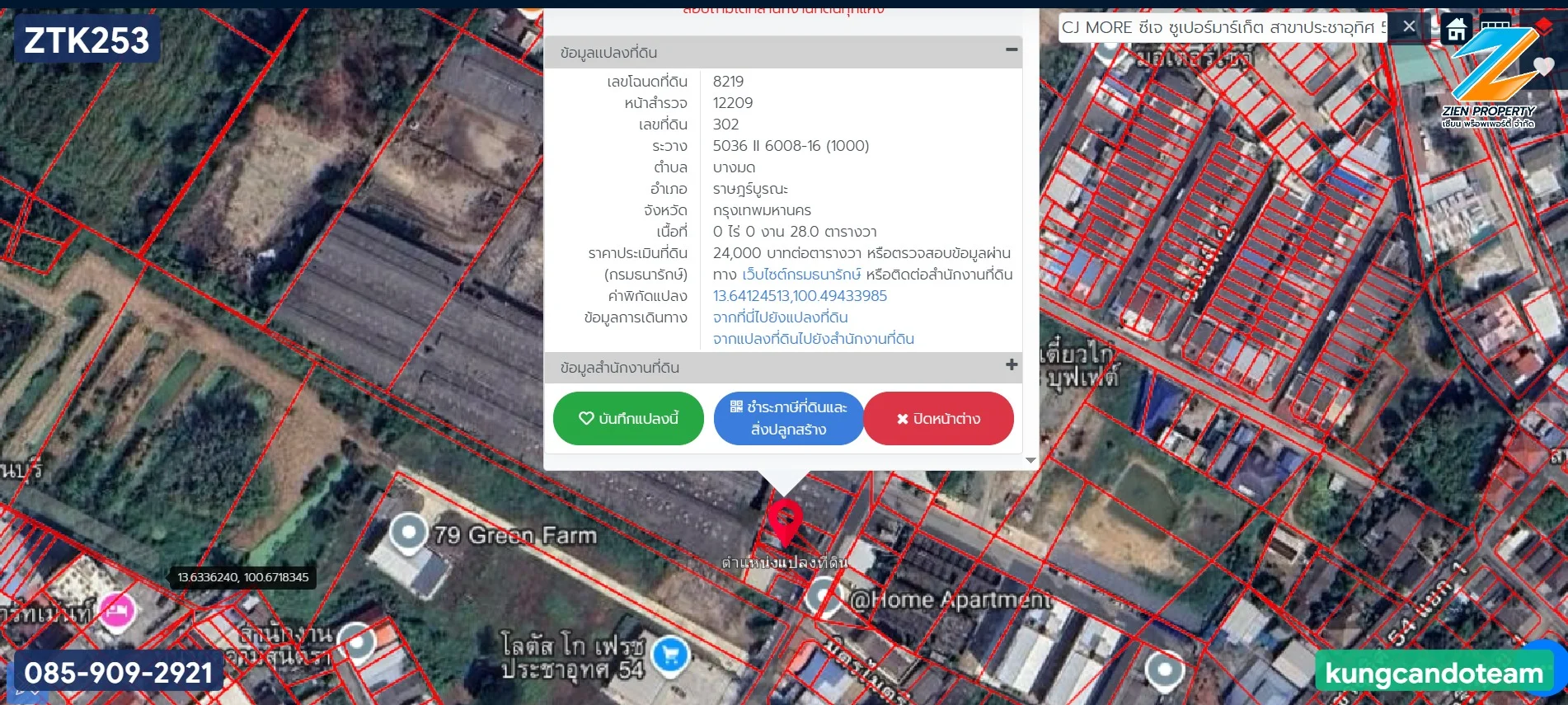Click the land number value 302
Screen dimensions: 1568x705
(725, 125)
